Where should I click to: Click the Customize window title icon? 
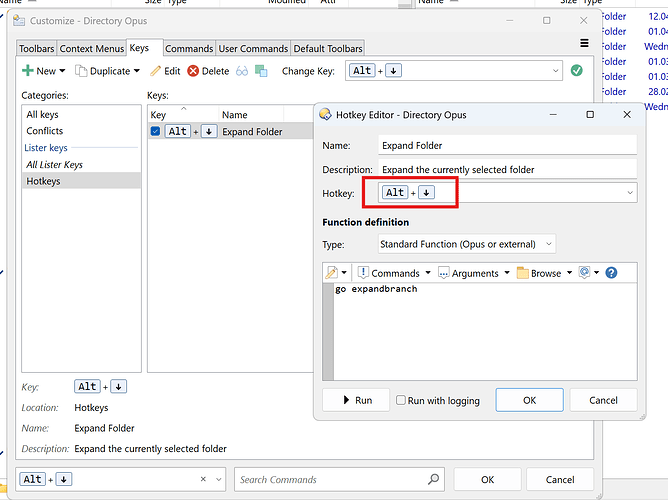(x=19, y=20)
